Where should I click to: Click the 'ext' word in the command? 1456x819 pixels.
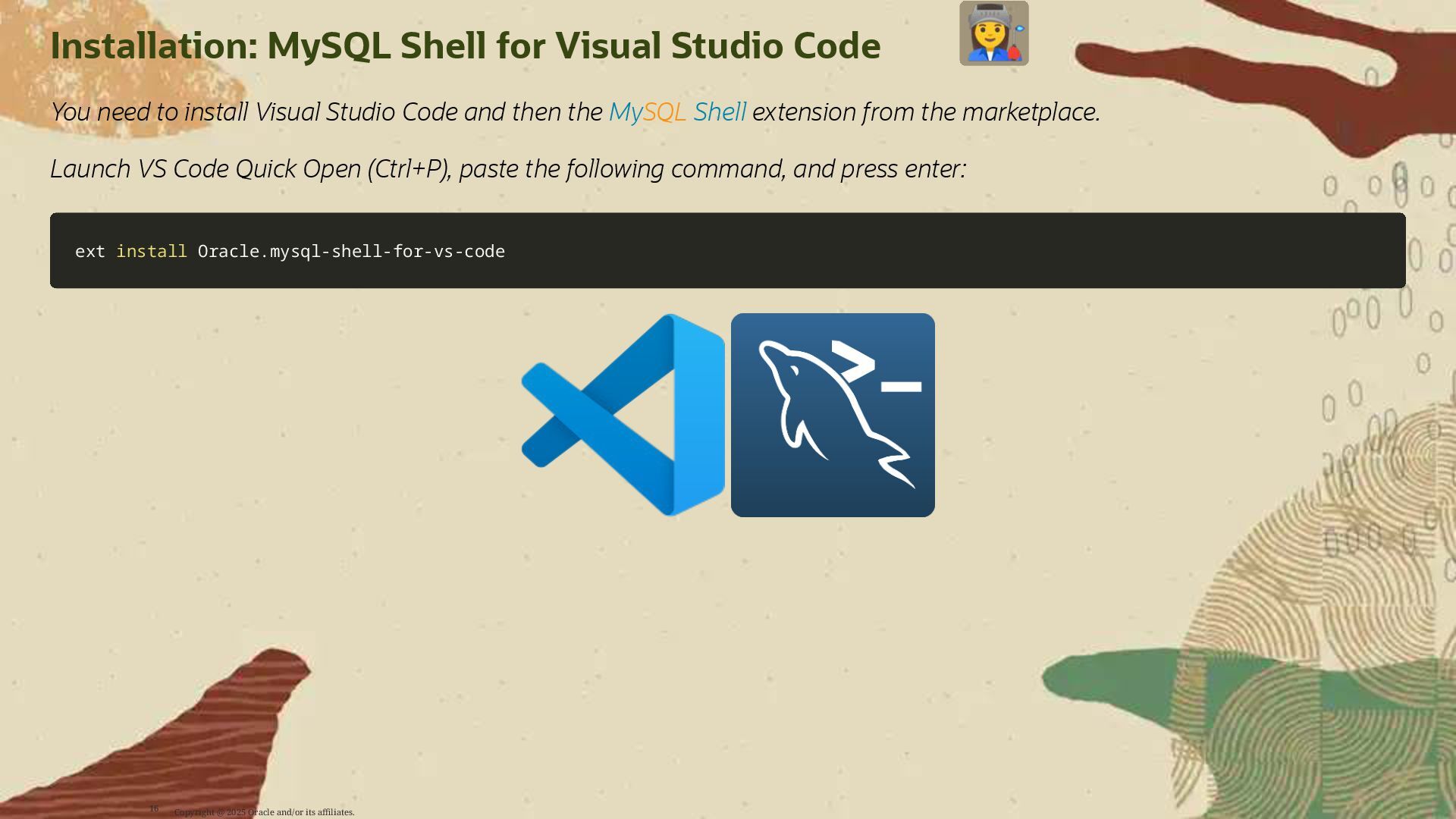tap(89, 252)
